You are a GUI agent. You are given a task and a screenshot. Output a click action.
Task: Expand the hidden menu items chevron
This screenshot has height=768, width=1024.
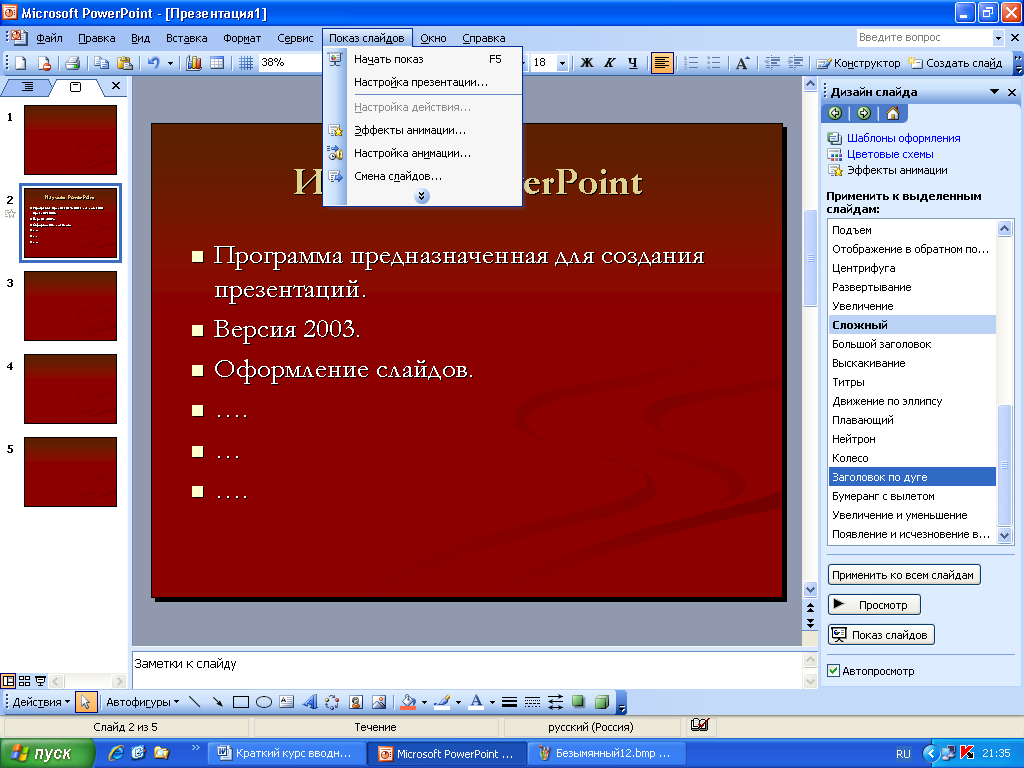(x=422, y=197)
